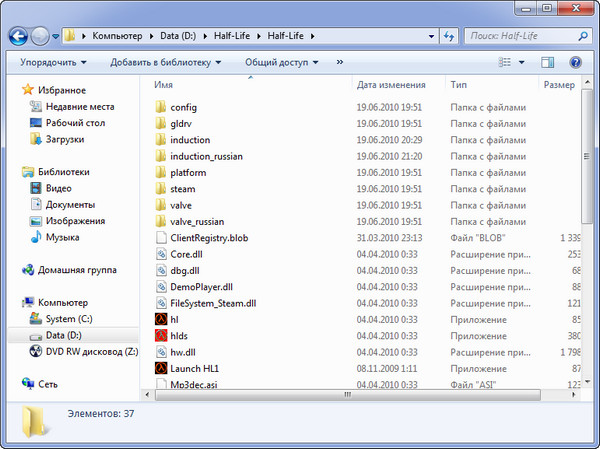Open System (C:) drive
The height and width of the screenshot is (449, 600).
pyautogui.click(x=69, y=319)
